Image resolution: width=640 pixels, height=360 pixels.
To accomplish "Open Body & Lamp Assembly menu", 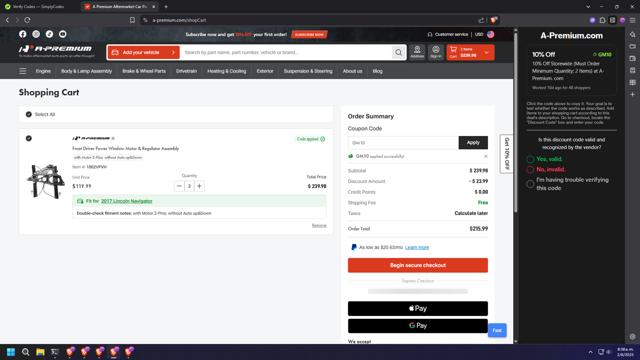I will pyautogui.click(x=86, y=71).
